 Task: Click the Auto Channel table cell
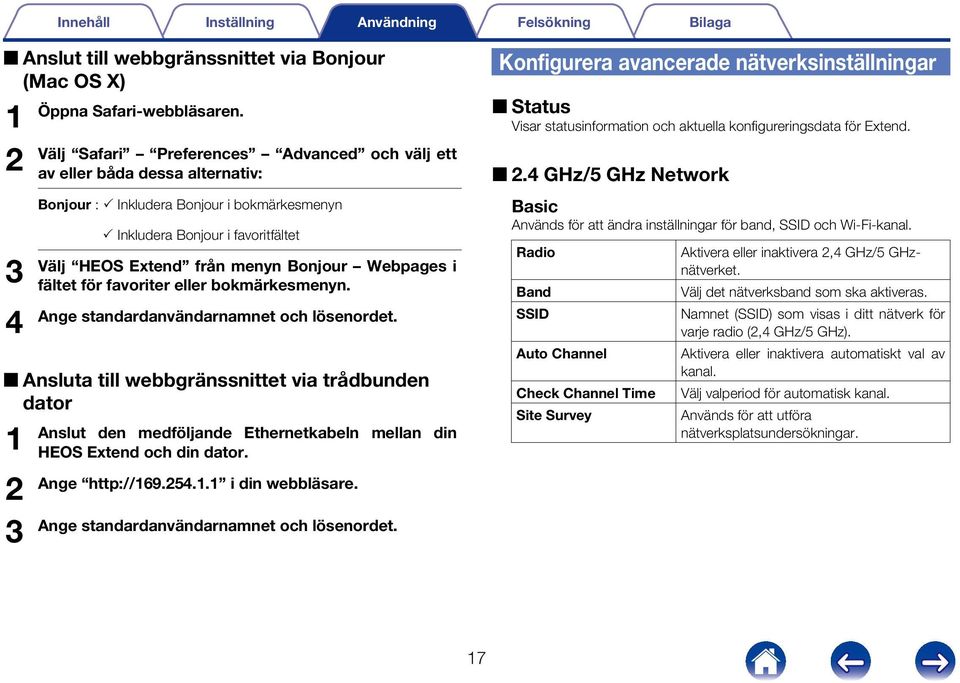click(x=594, y=362)
